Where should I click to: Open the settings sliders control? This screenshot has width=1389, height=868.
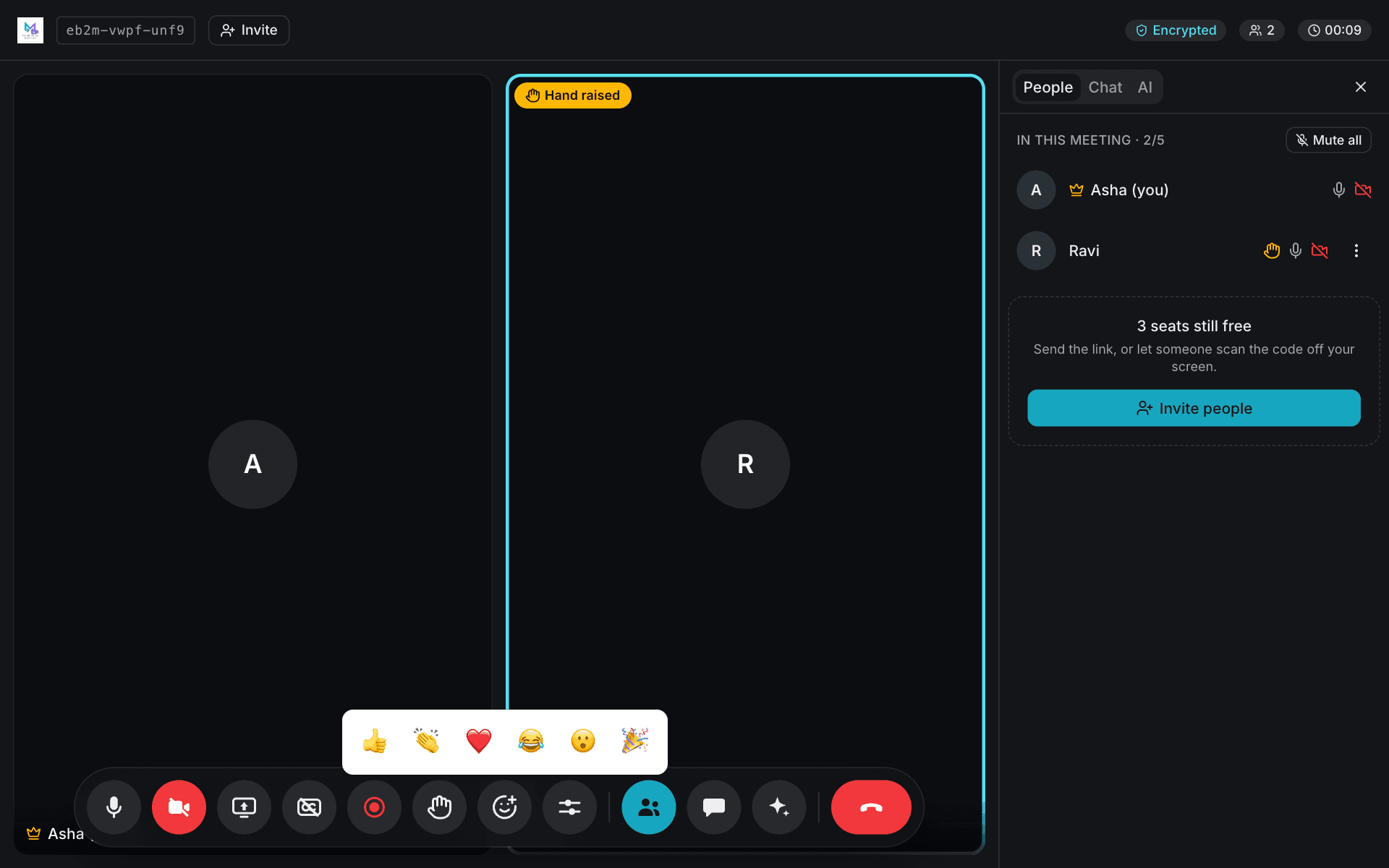point(569,807)
